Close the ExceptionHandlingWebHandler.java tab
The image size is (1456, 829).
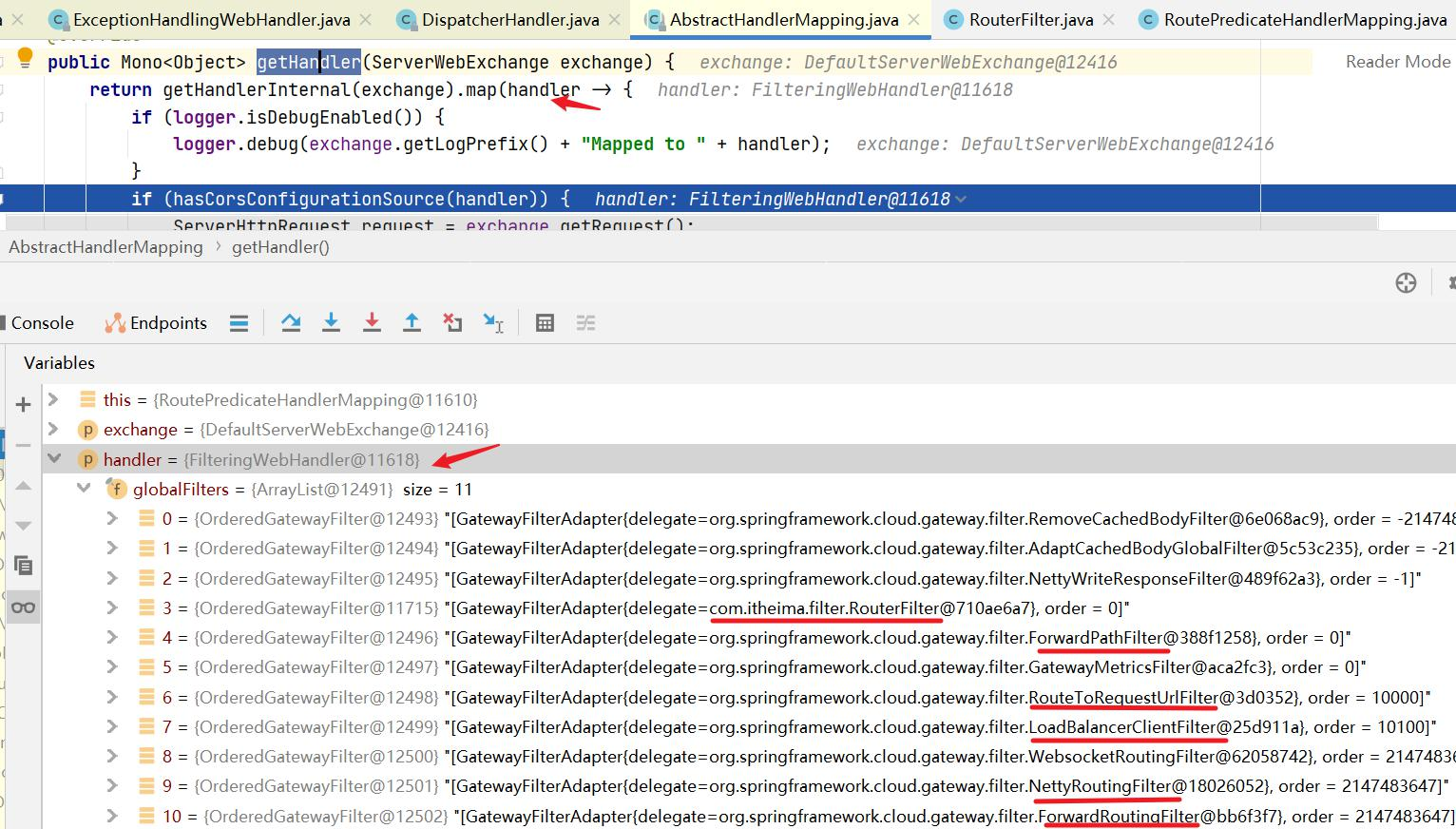point(366,20)
